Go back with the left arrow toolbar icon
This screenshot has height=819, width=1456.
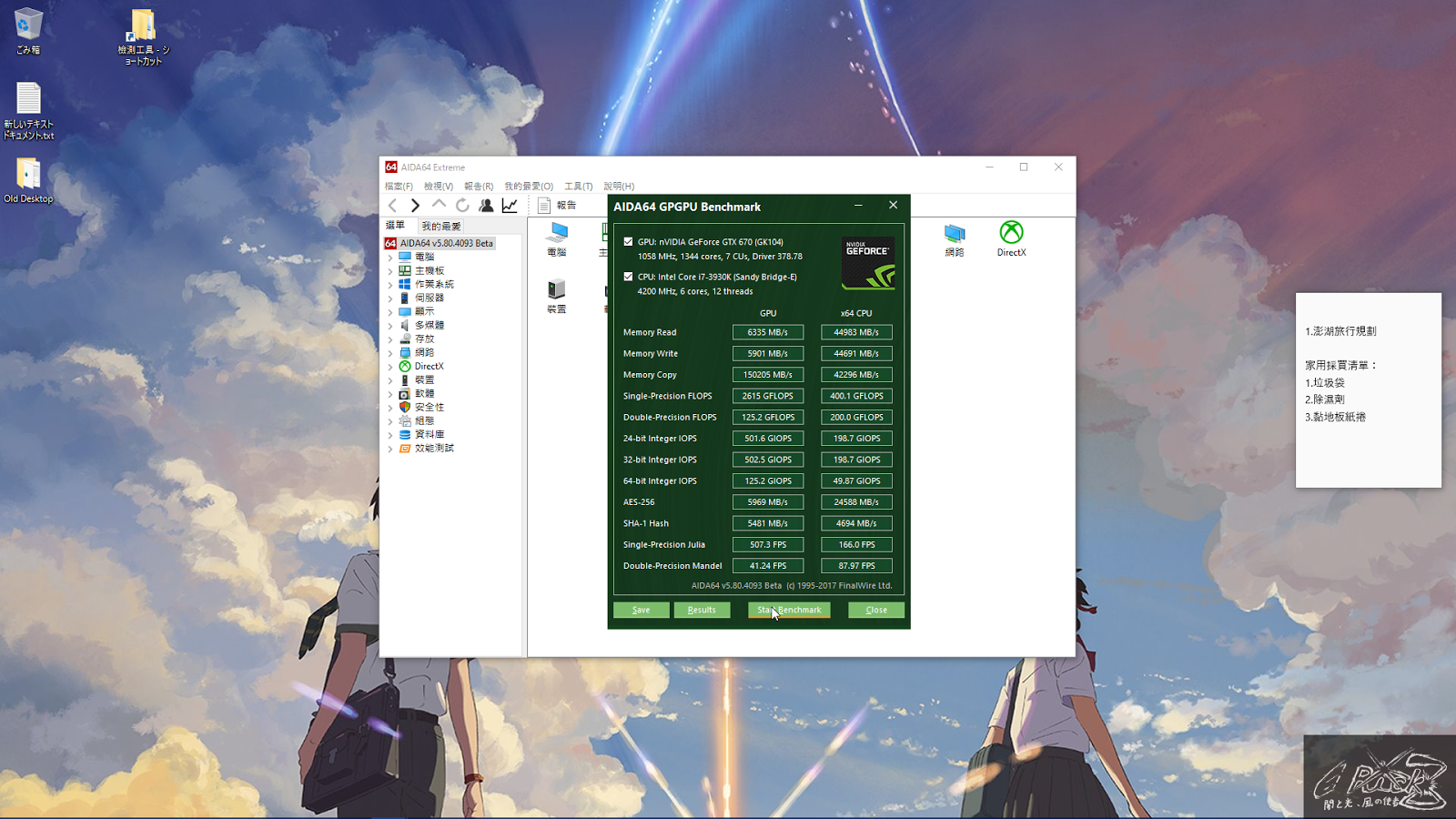pyautogui.click(x=393, y=206)
